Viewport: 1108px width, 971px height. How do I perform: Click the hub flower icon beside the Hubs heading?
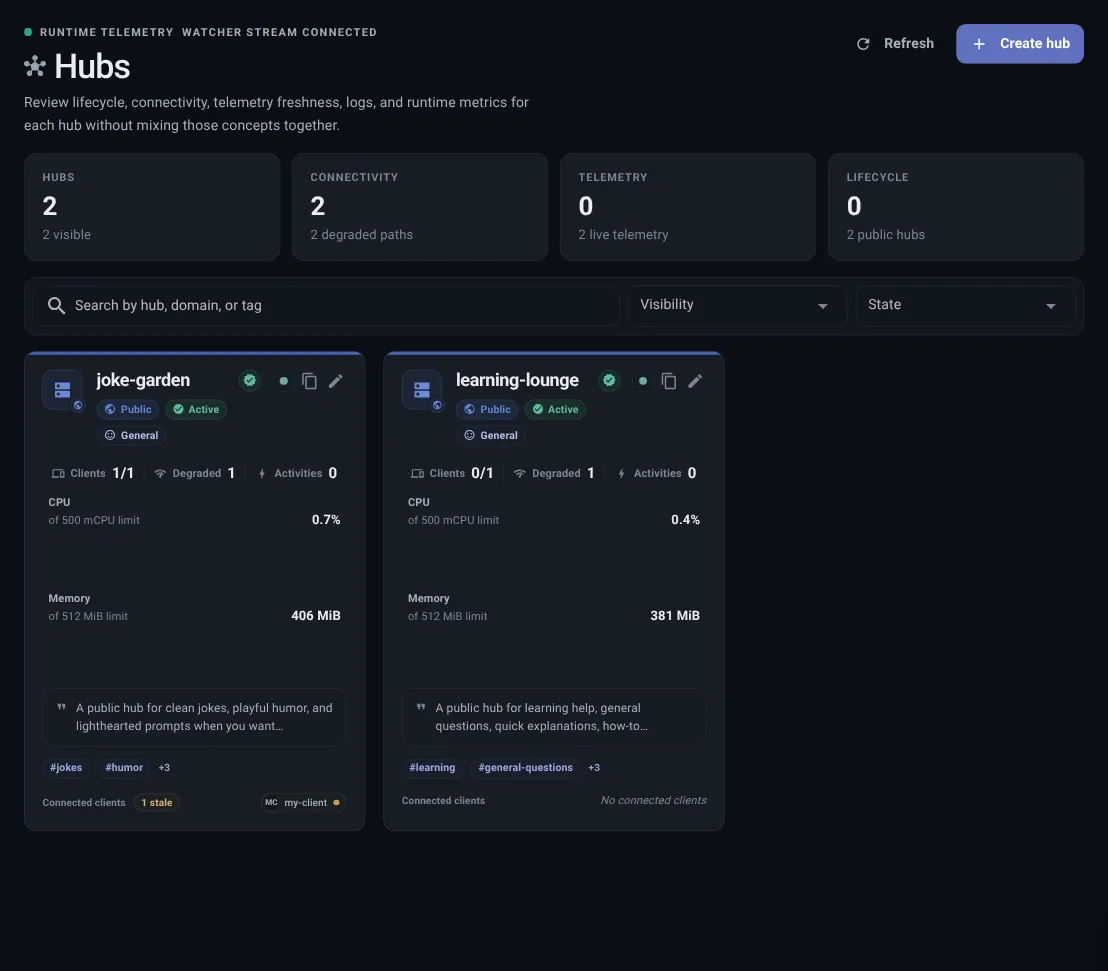tap(34, 66)
